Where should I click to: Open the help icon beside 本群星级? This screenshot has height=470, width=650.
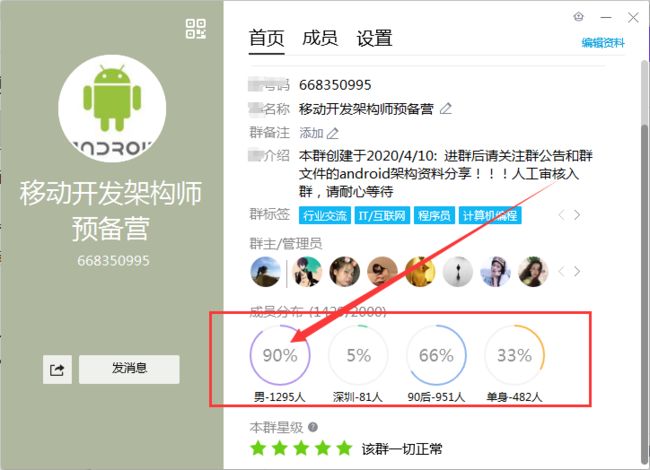pyautogui.click(x=313, y=427)
